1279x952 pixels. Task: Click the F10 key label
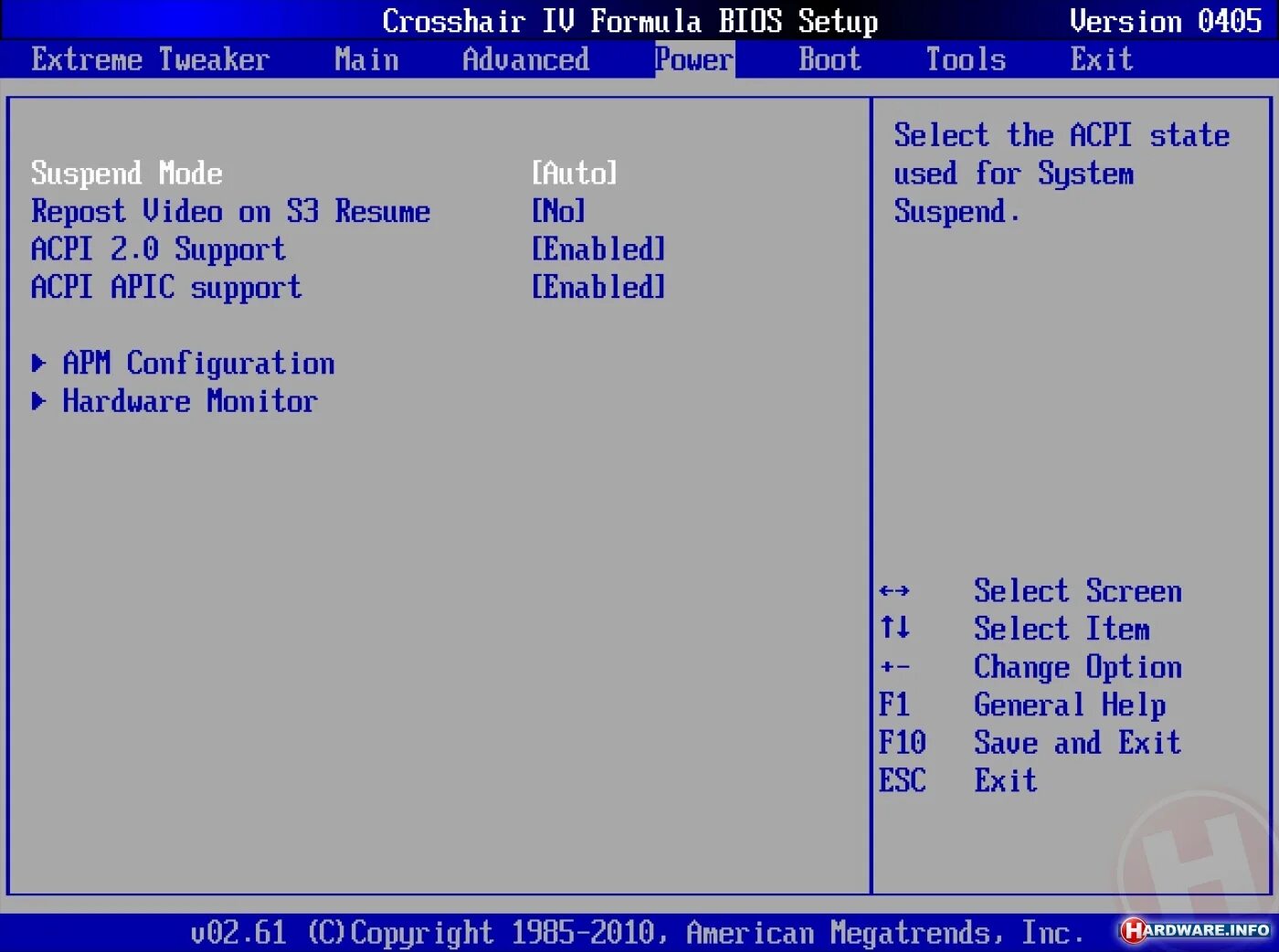903,743
